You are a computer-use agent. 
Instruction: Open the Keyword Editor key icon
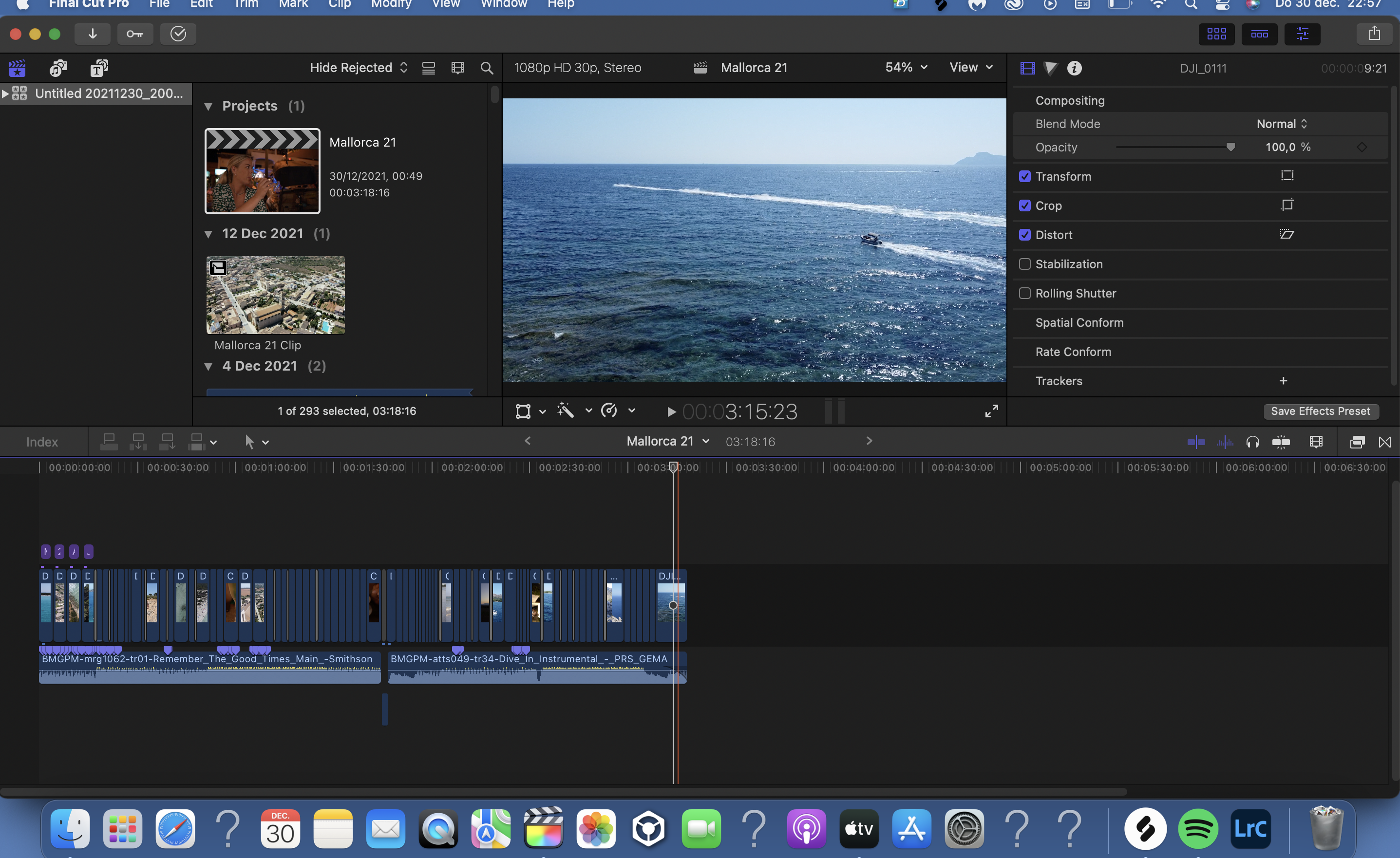[134, 34]
